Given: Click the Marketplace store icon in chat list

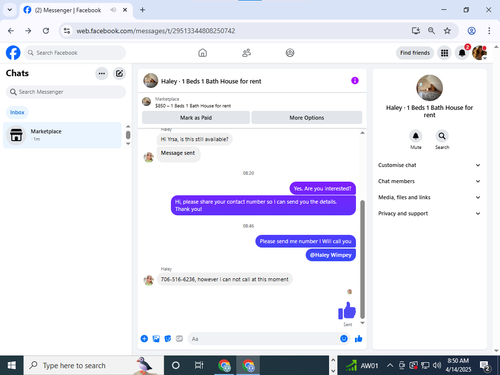Looking at the screenshot, I should 16,135.
